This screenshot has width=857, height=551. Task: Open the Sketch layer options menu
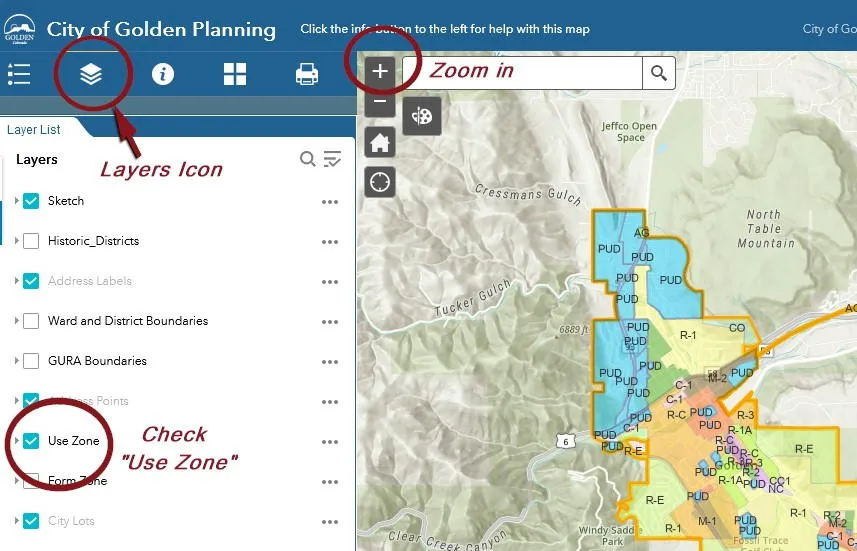[330, 202]
